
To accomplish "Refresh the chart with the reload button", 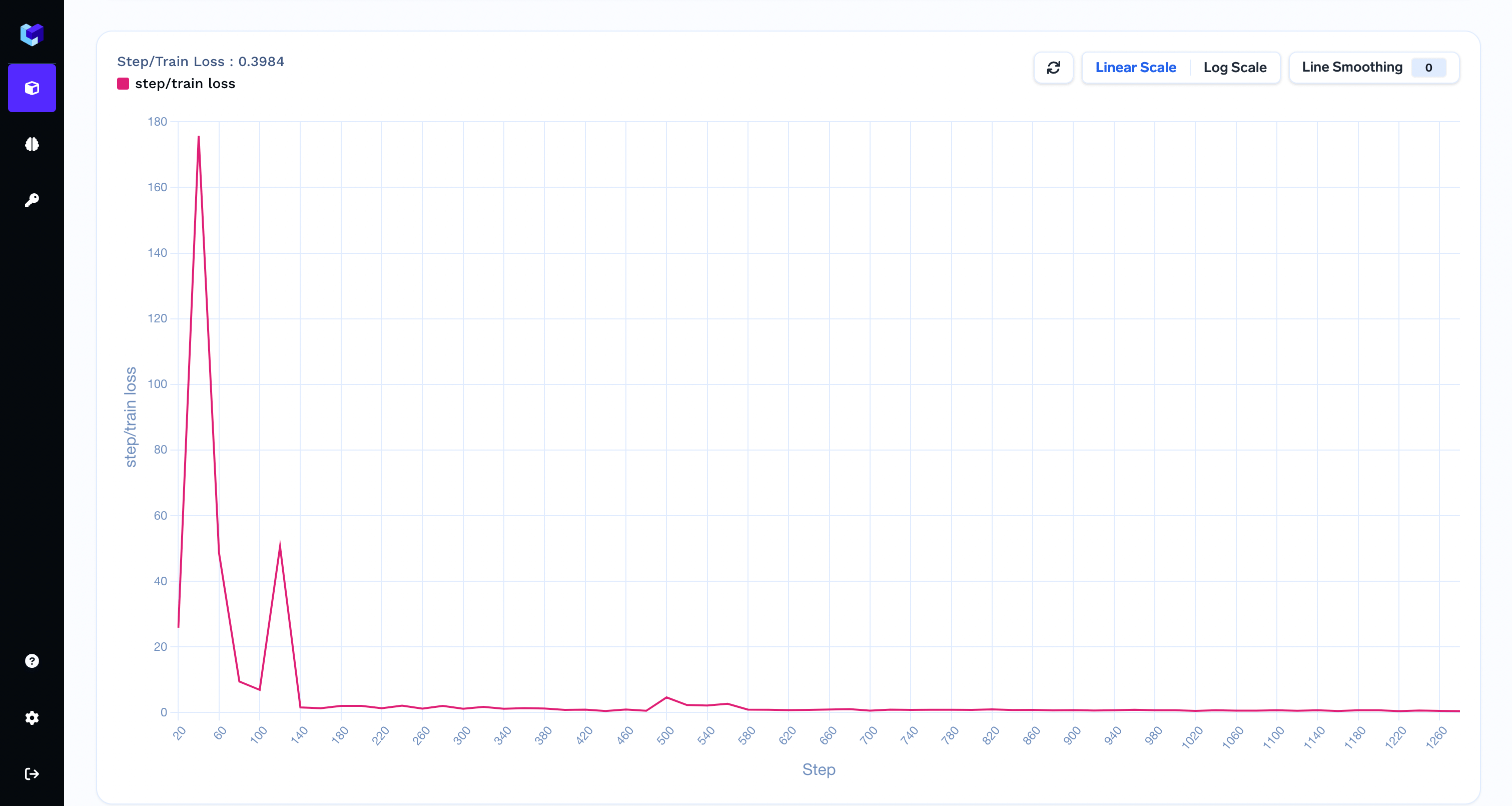I will (1054, 68).
